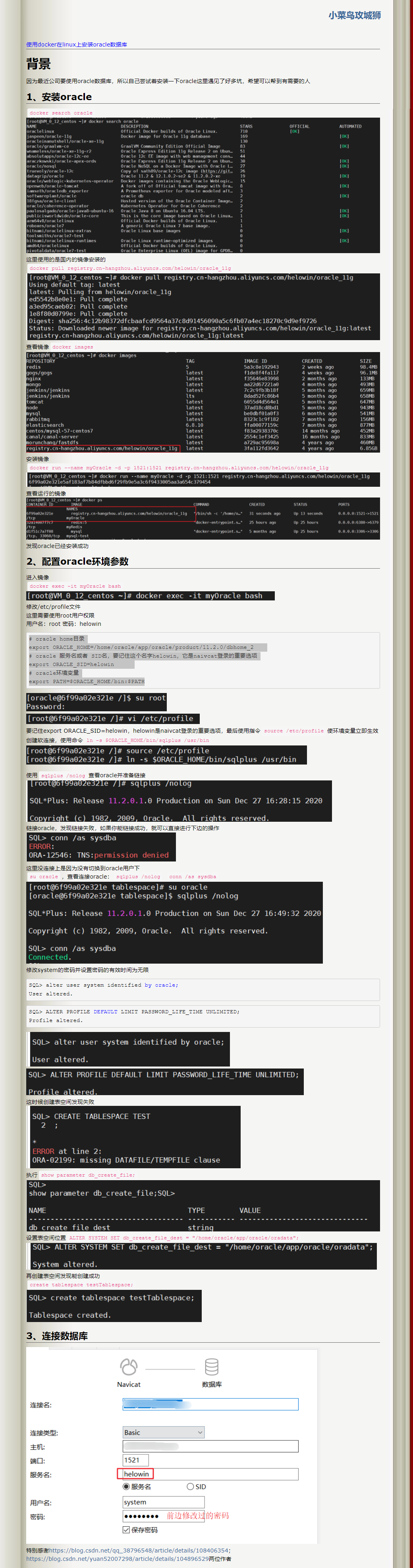Viewport: 413px width, 1568px height.
Task: Open the source /etc/profile terminal image
Action: (166, 755)
